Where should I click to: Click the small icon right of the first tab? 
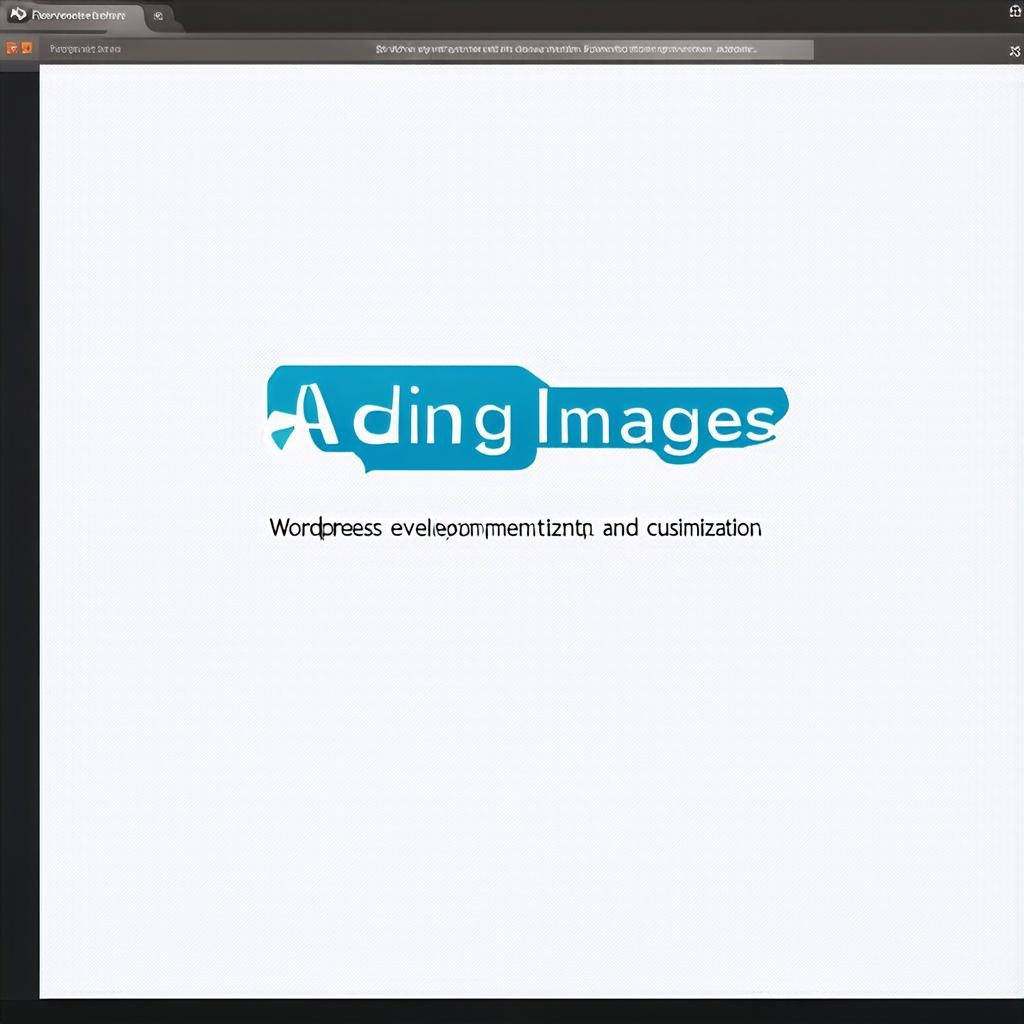(x=158, y=16)
